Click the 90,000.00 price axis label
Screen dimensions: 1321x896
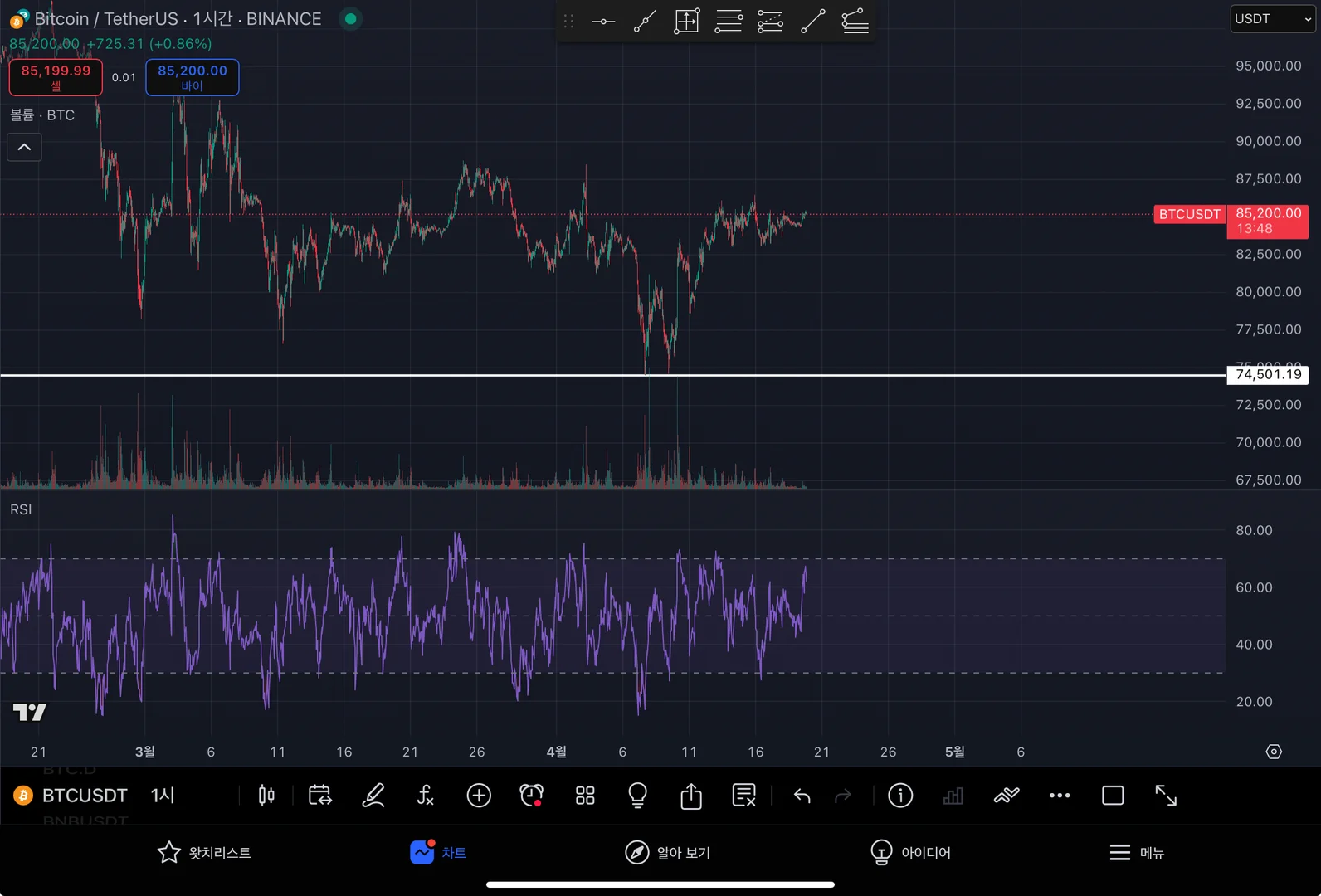tap(1269, 141)
